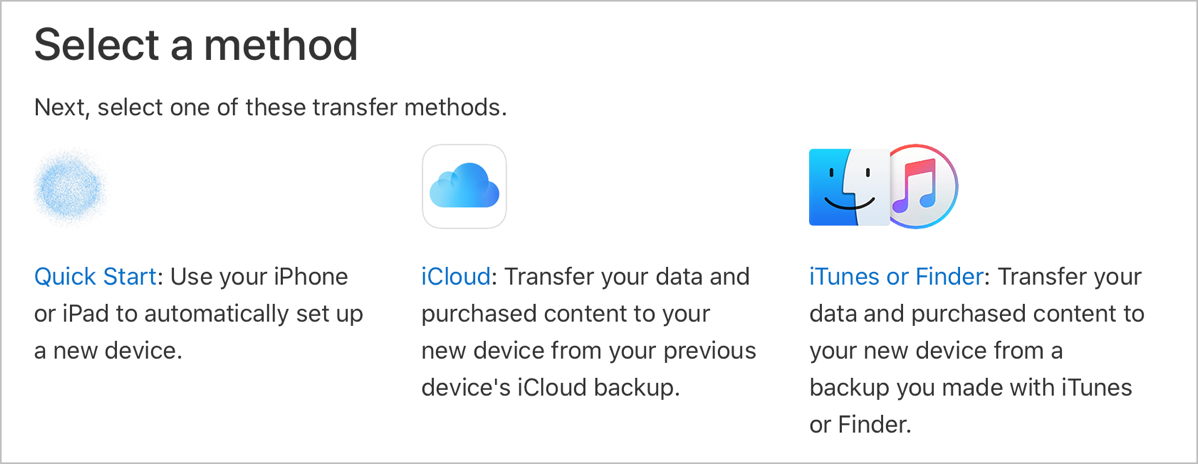1198x464 pixels.
Task: Follow the iCloud blue link
Action: coord(455,276)
